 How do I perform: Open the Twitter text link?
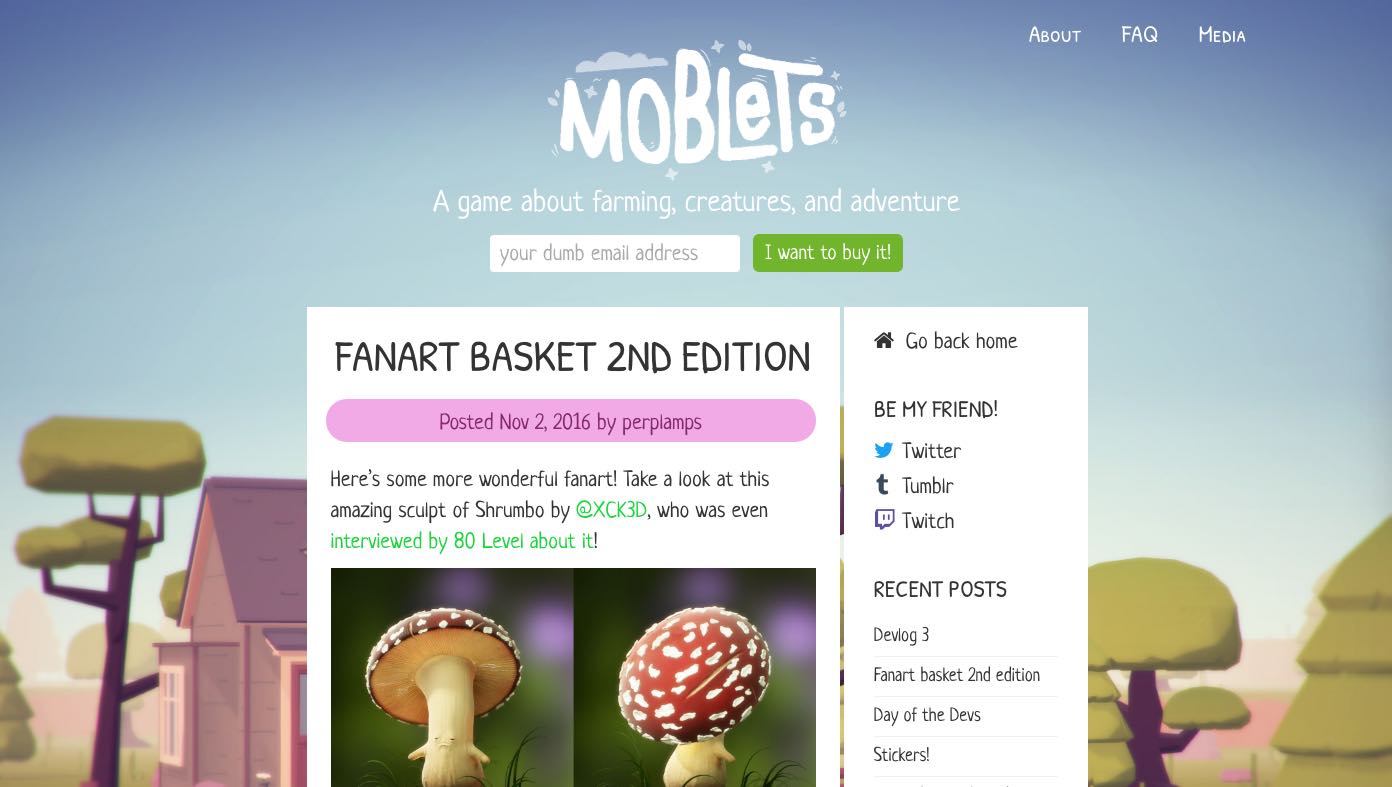tap(931, 452)
